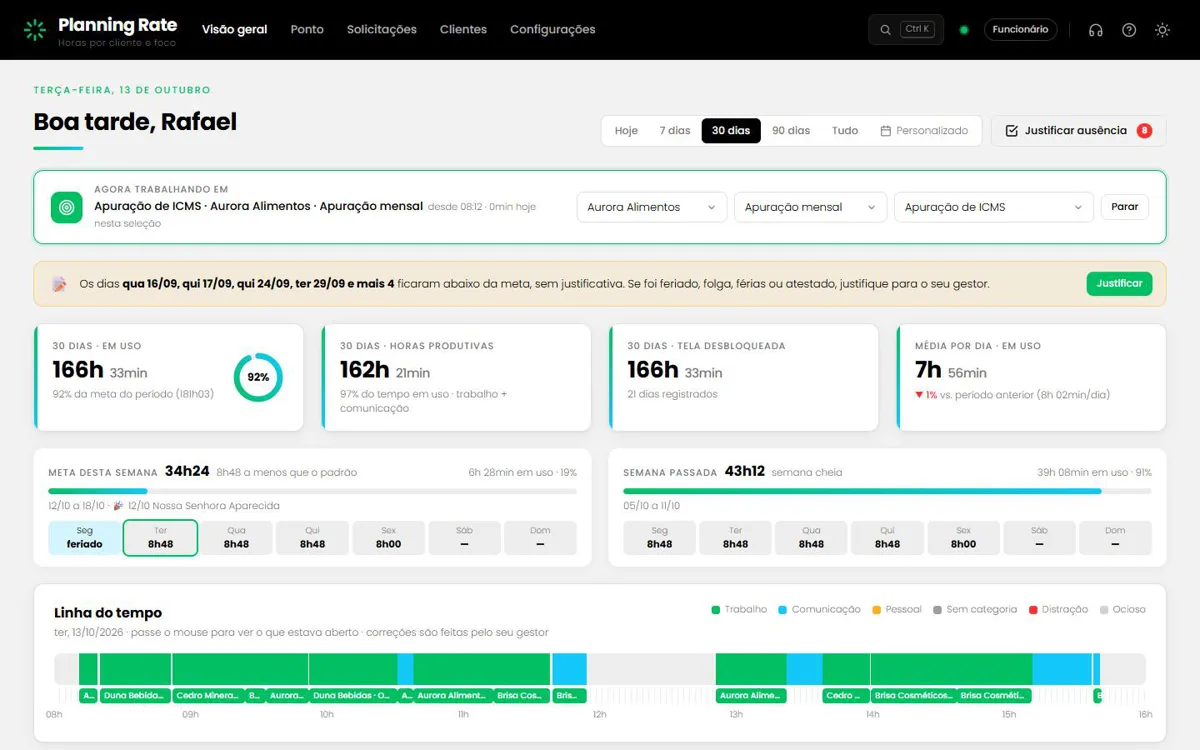
Task: Select the 90 dias period option
Action: click(x=791, y=131)
